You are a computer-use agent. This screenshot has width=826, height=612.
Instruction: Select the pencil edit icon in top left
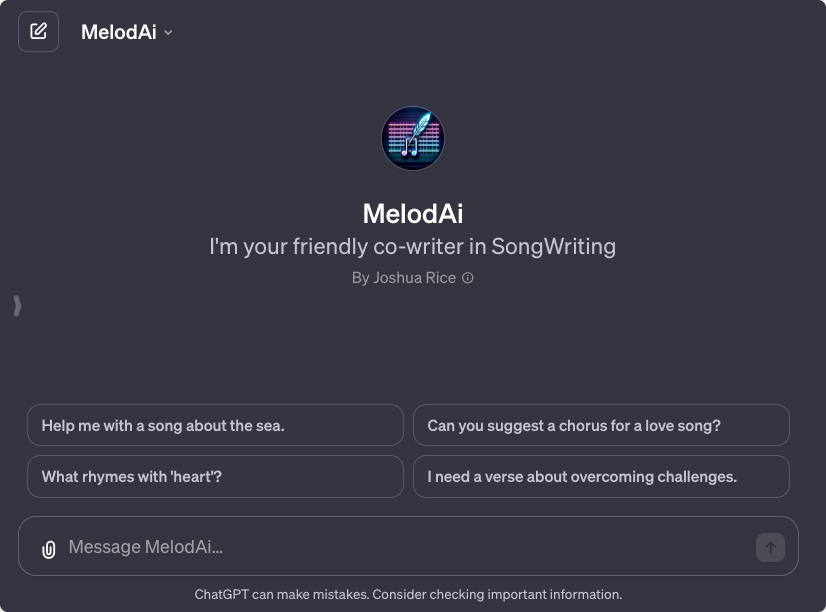click(38, 31)
